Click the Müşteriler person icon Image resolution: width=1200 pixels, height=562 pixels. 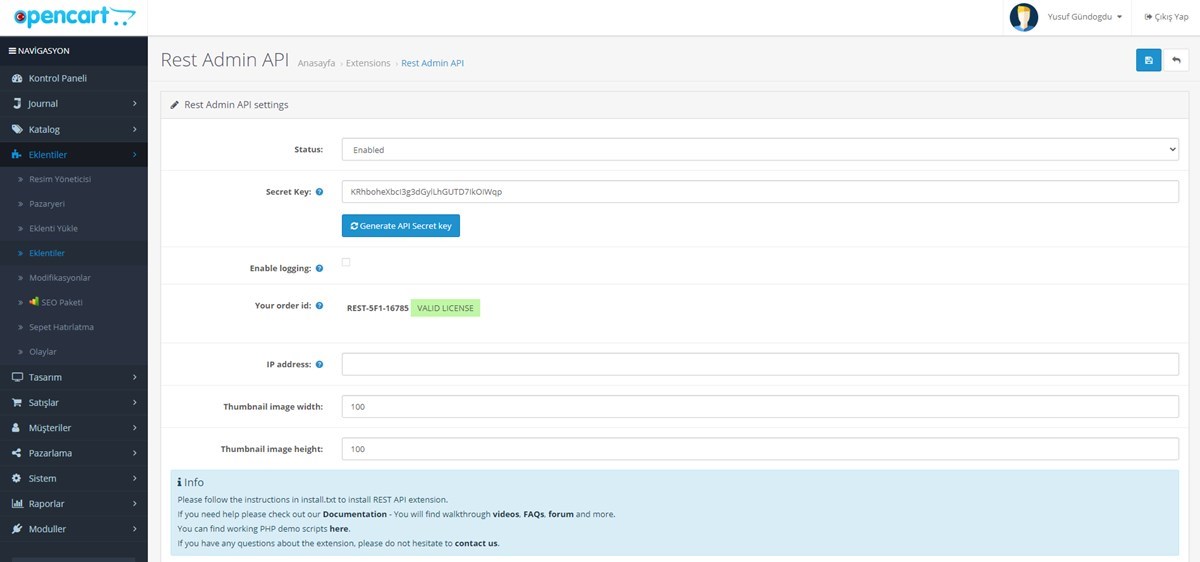(17, 428)
